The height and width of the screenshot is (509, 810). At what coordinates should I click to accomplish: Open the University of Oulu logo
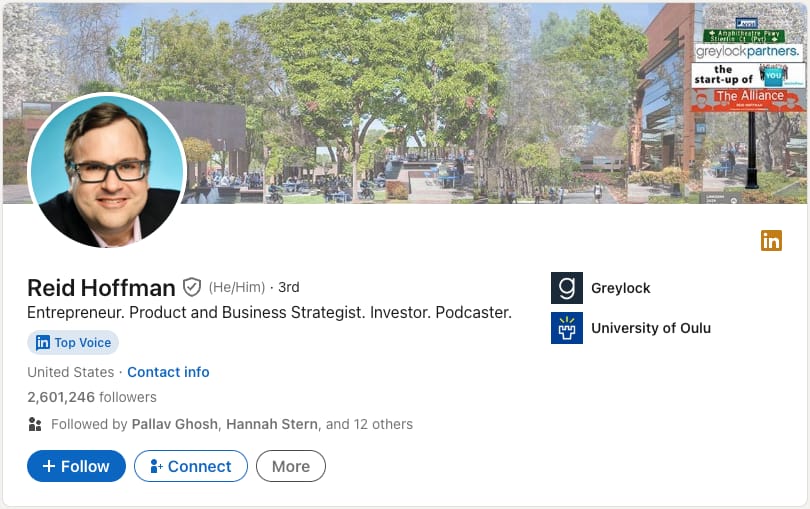pos(567,328)
